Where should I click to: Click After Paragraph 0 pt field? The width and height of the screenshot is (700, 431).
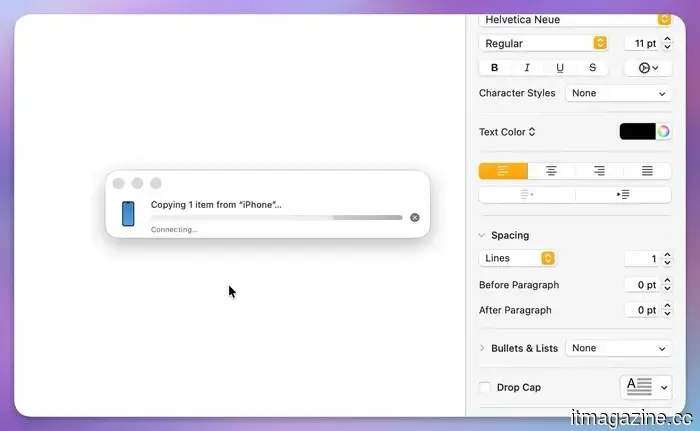coord(642,310)
